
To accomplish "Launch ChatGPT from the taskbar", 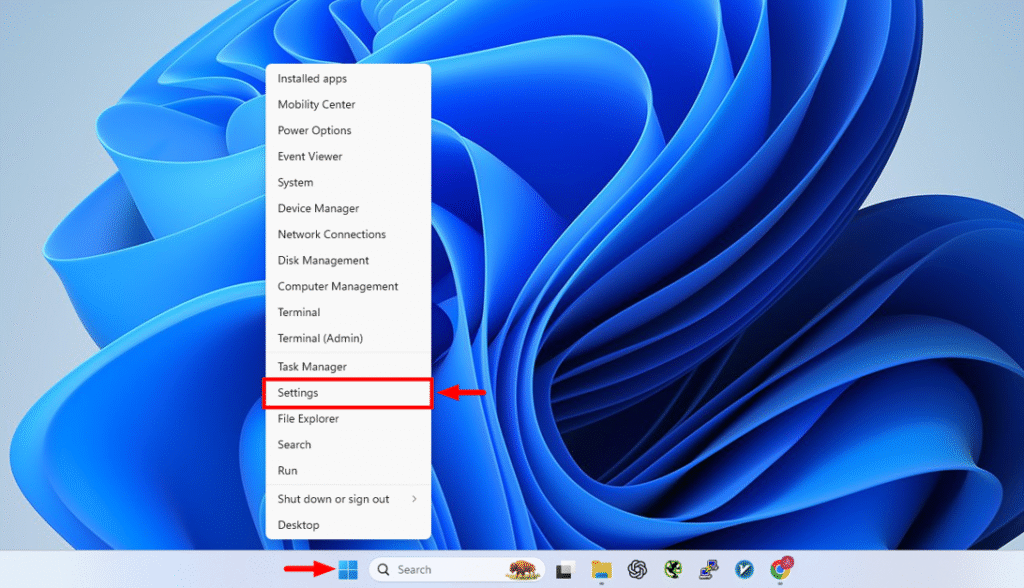I will coord(637,569).
